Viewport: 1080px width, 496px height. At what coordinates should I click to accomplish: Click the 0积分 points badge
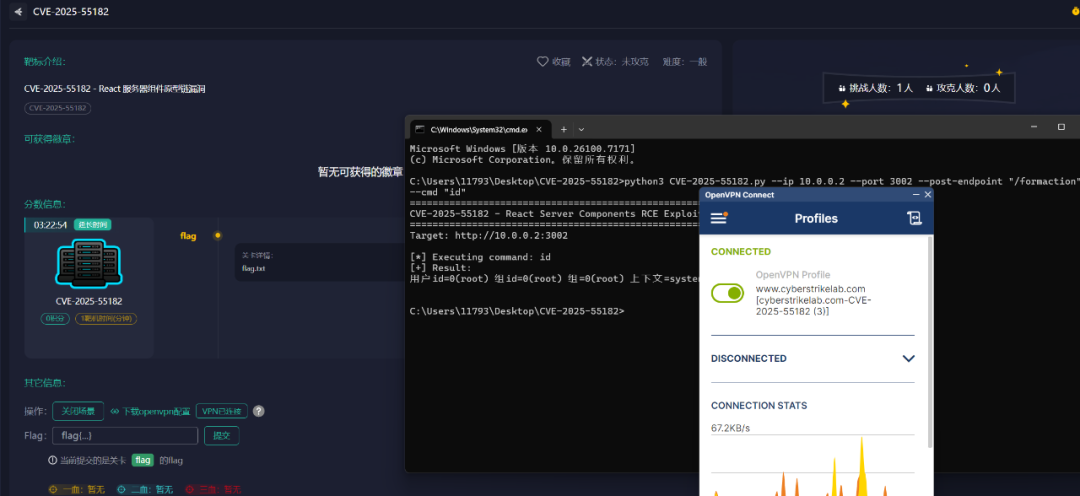(x=54, y=319)
